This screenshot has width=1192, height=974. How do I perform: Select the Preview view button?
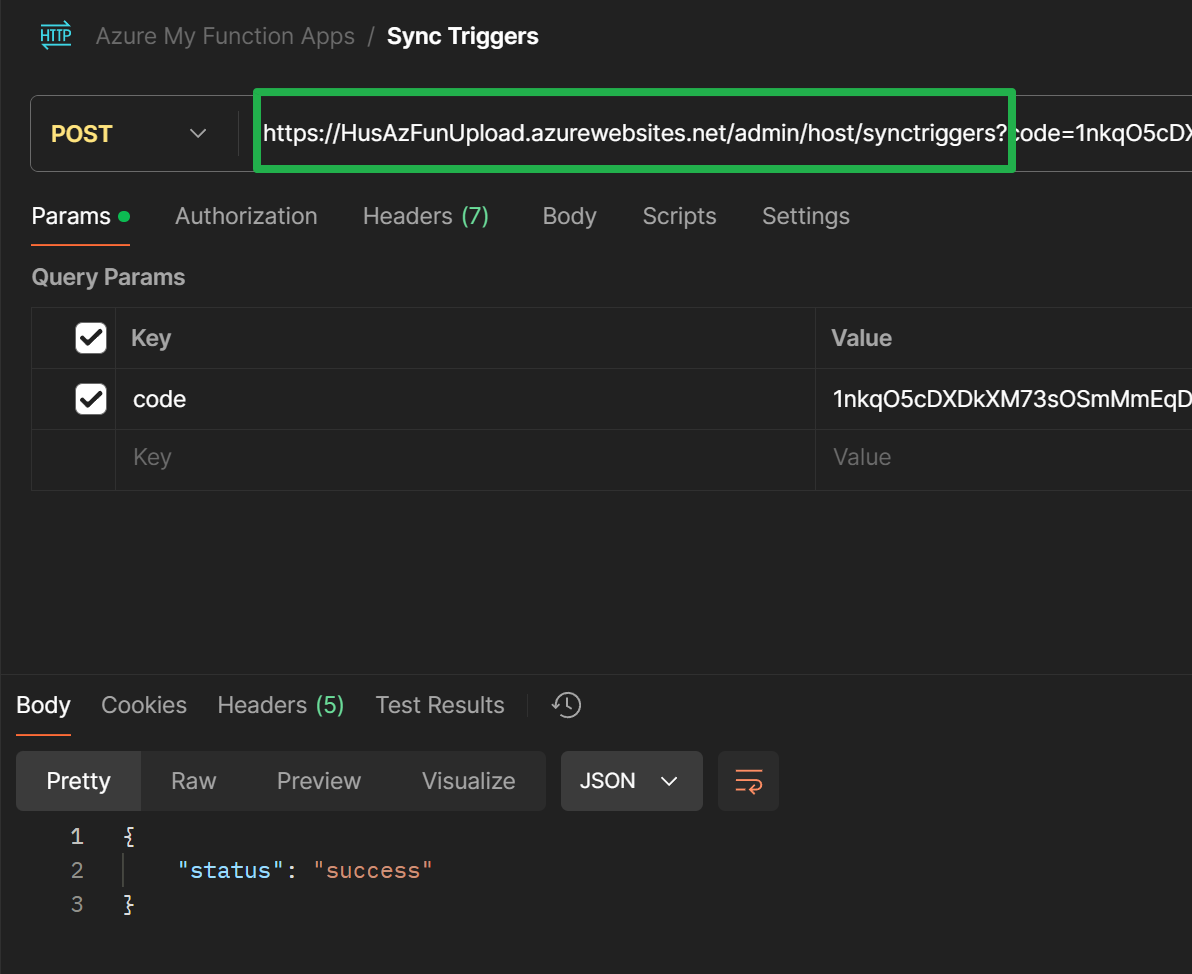point(319,781)
